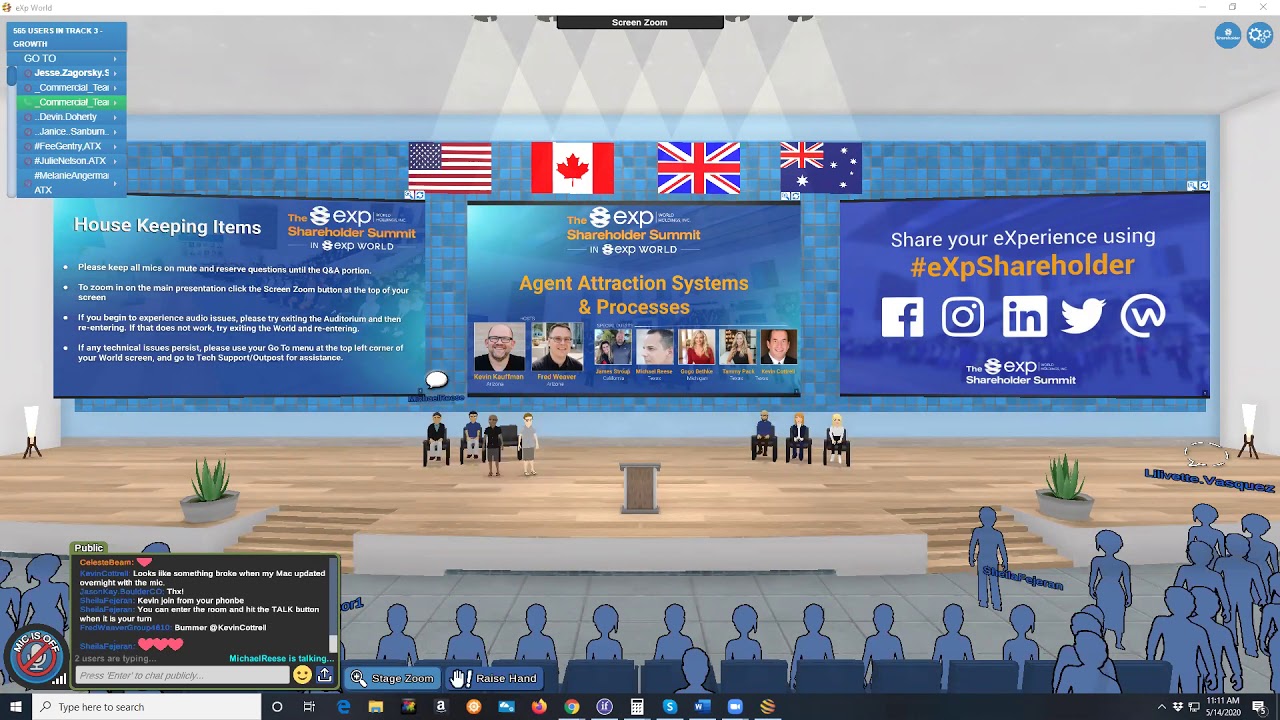Click the taskbar clock showing 11:11 AM
This screenshot has width=1280, height=720.
[1225, 707]
